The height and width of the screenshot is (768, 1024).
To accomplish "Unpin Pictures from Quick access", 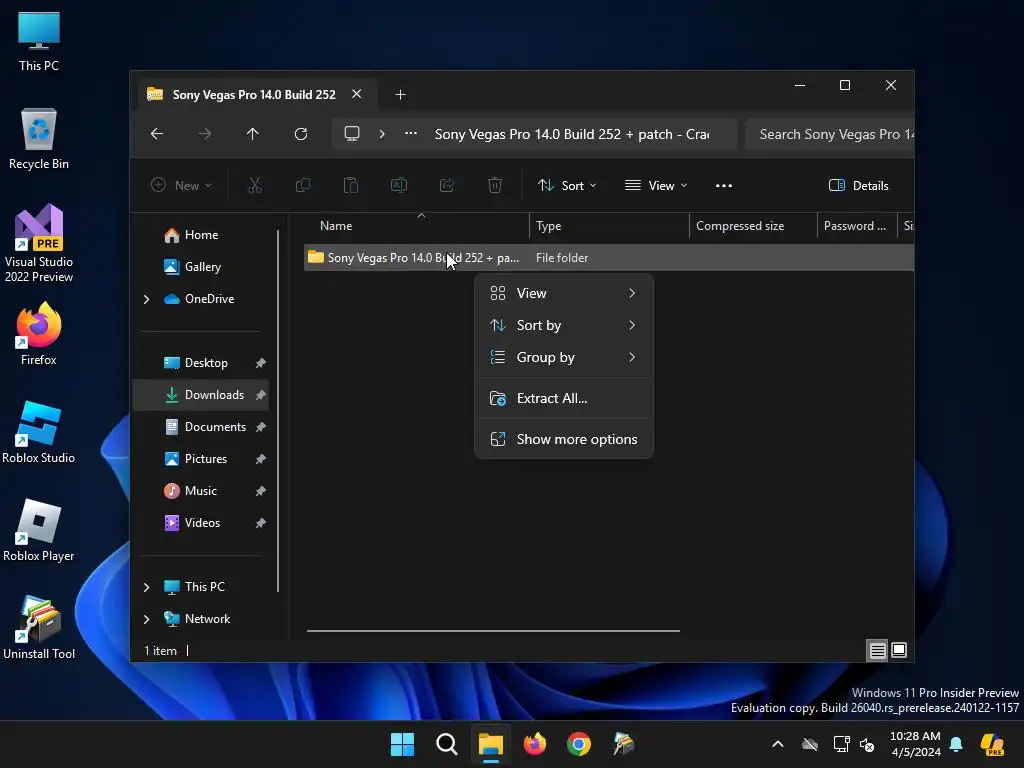I will tap(261, 459).
